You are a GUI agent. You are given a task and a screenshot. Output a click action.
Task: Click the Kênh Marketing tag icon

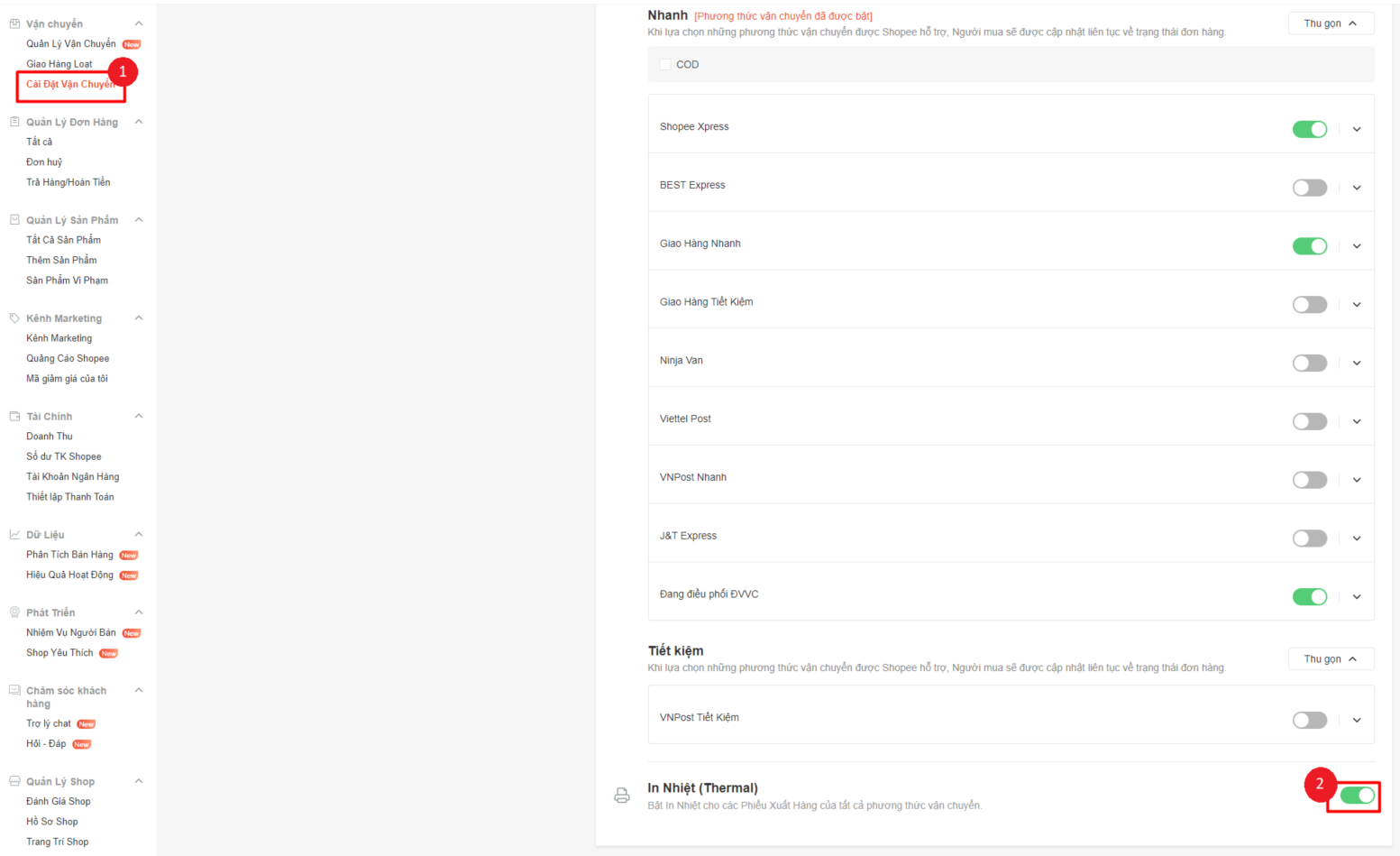click(x=14, y=318)
